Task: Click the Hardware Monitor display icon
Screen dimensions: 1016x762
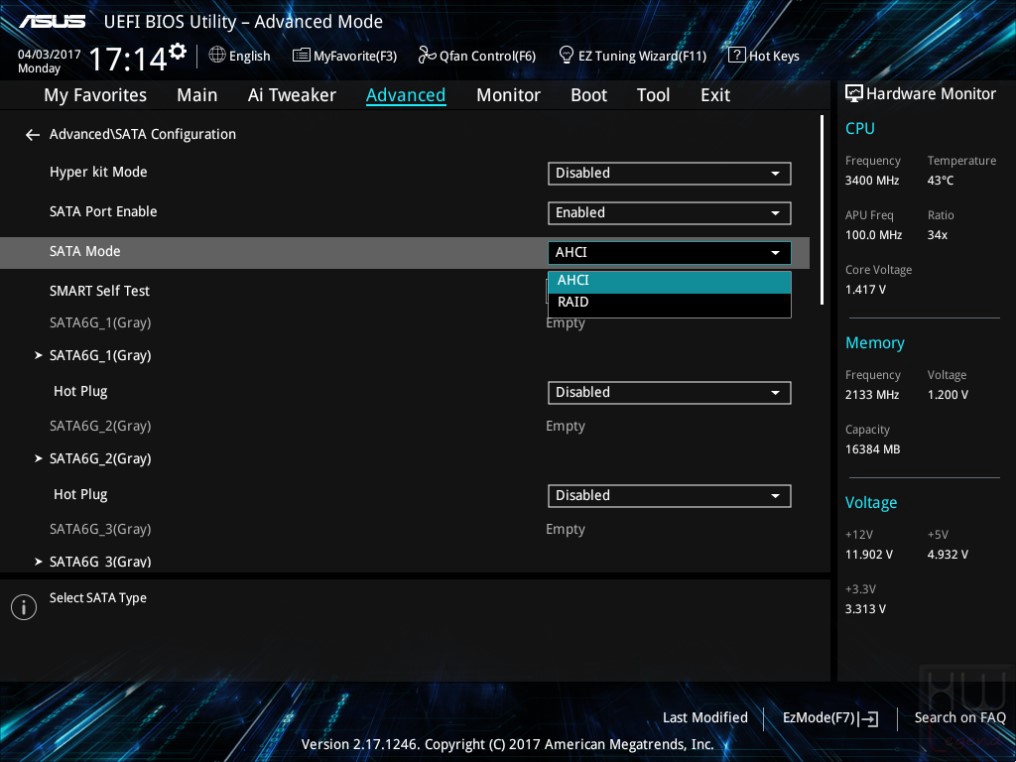Action: coord(853,94)
